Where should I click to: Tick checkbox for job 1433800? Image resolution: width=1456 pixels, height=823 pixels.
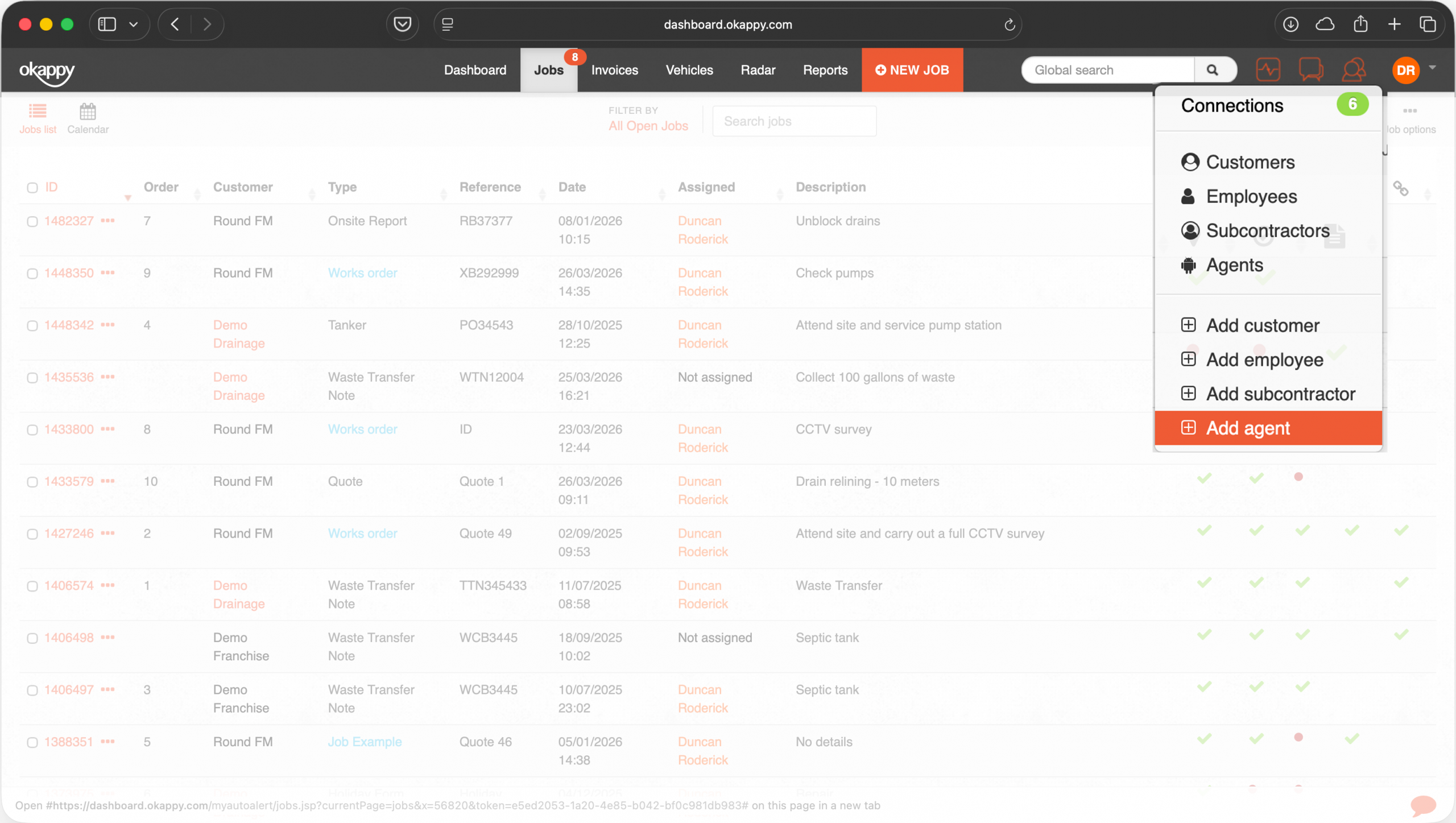32,431
